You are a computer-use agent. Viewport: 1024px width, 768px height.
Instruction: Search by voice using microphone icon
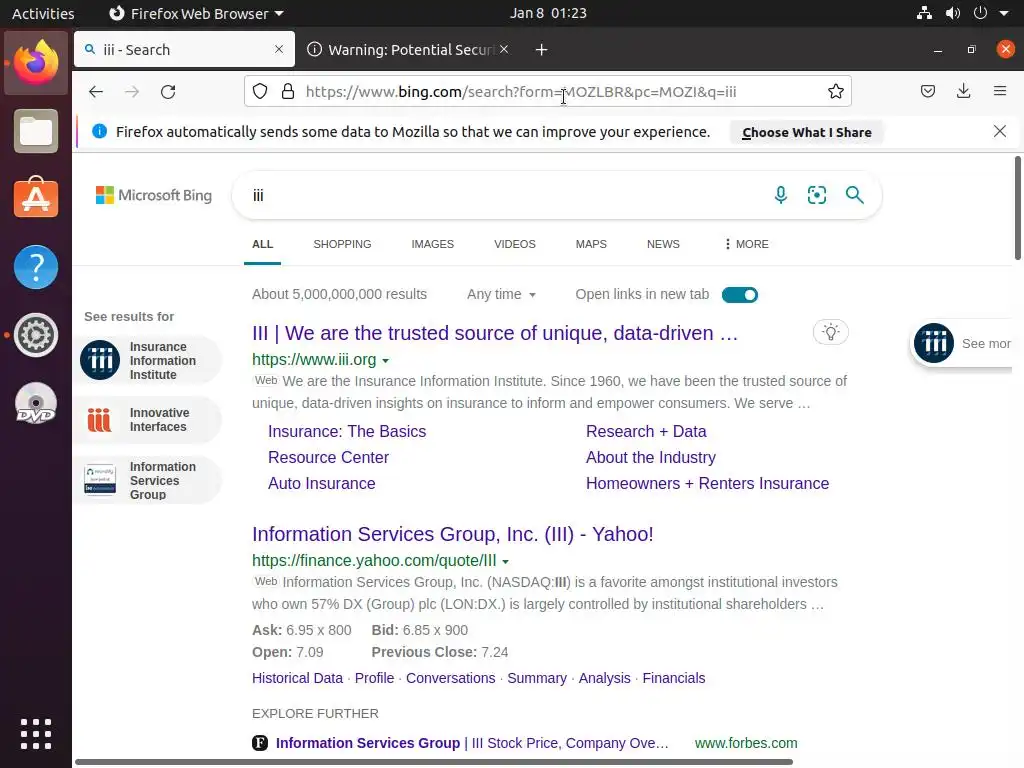point(780,195)
